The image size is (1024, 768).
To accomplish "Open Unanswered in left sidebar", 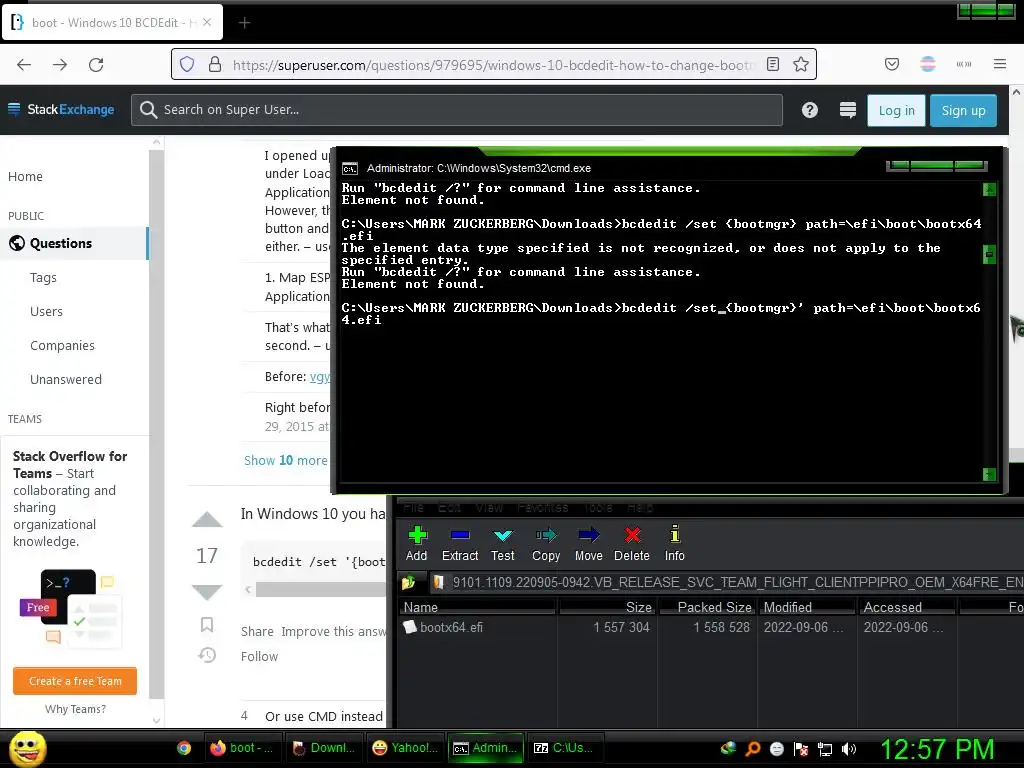I will pos(66,379).
